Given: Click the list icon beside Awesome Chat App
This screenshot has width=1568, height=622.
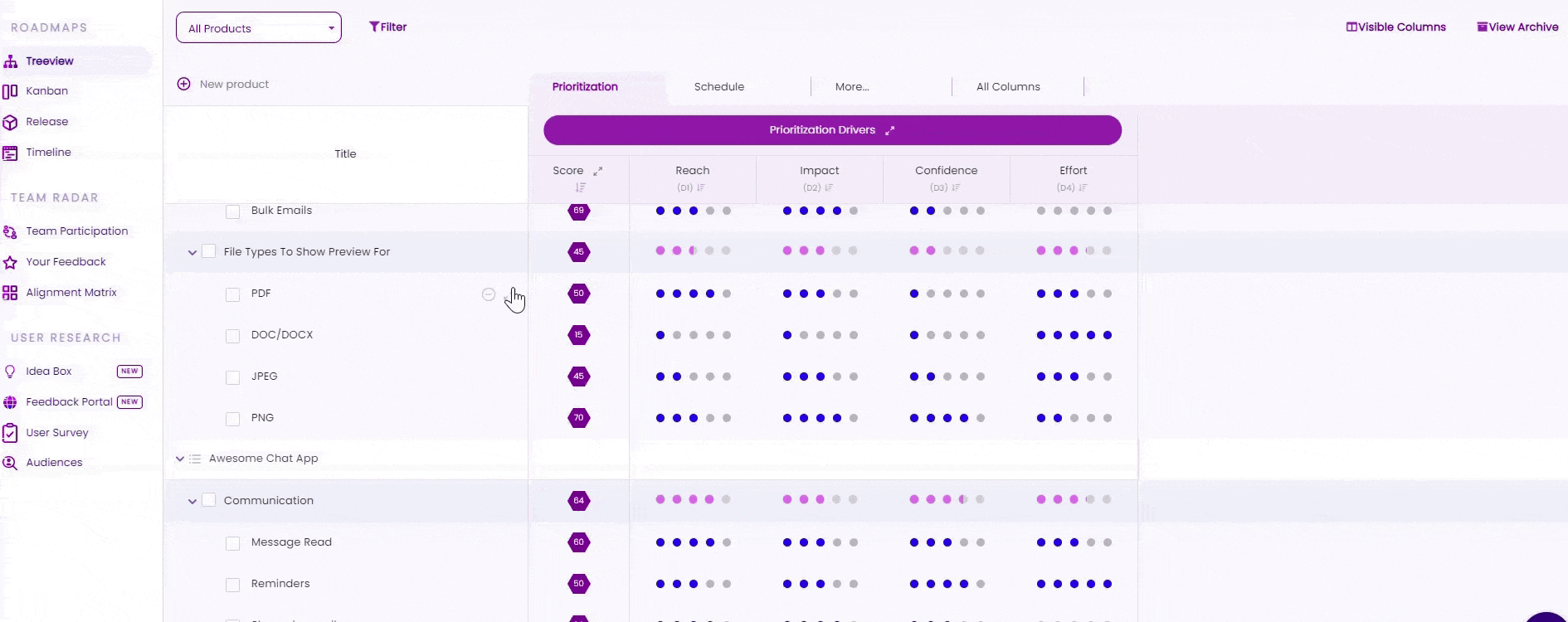Looking at the screenshot, I should (x=195, y=459).
